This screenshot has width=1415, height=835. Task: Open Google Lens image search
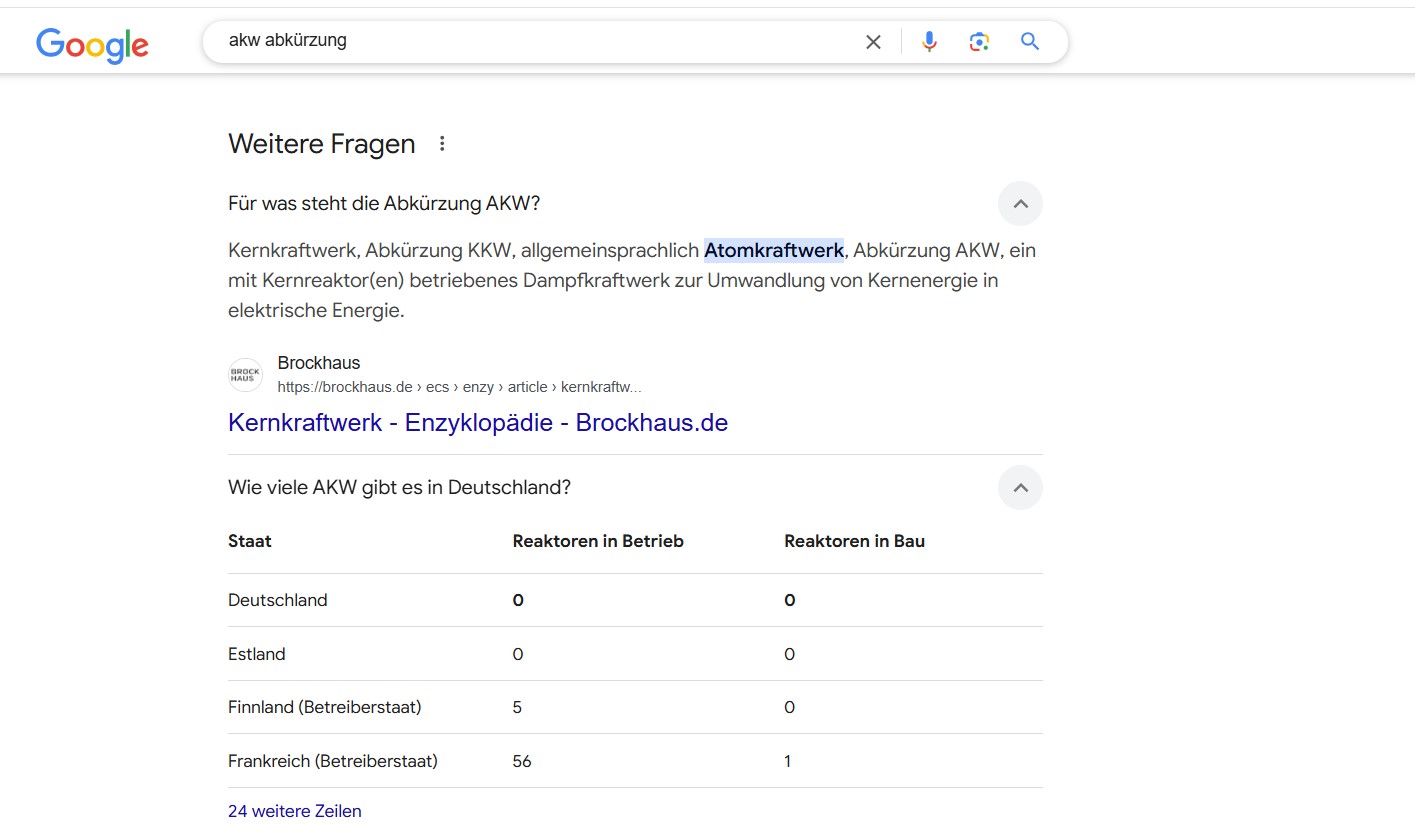979,42
